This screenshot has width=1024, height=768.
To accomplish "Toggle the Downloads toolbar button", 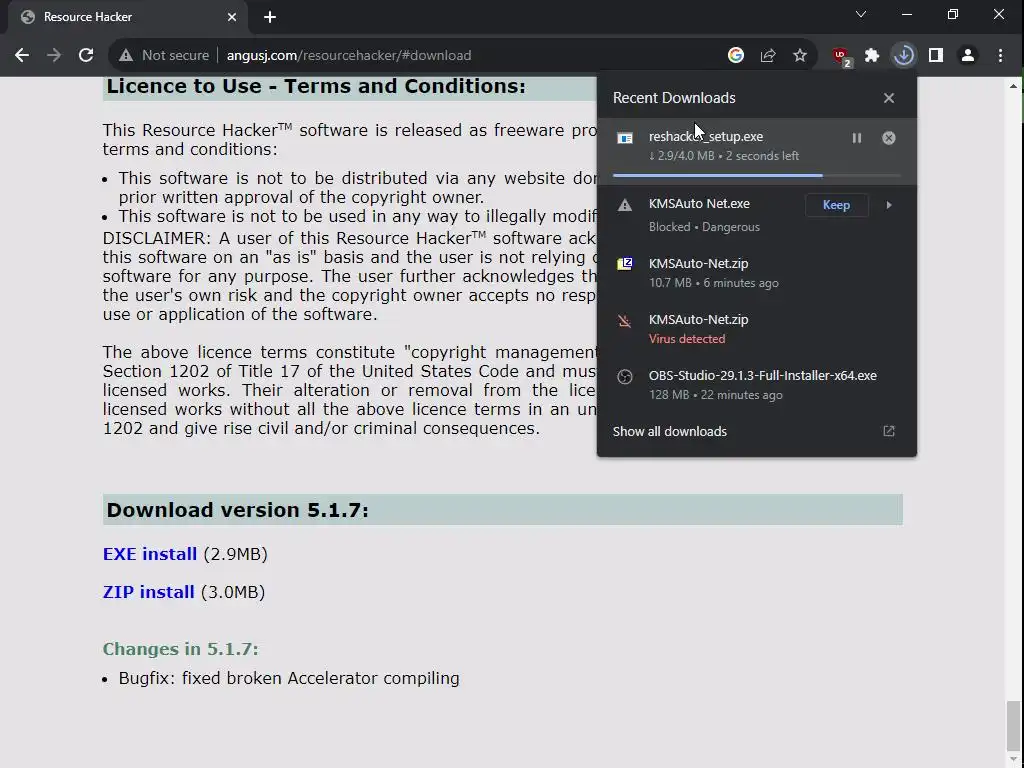I will tap(904, 56).
